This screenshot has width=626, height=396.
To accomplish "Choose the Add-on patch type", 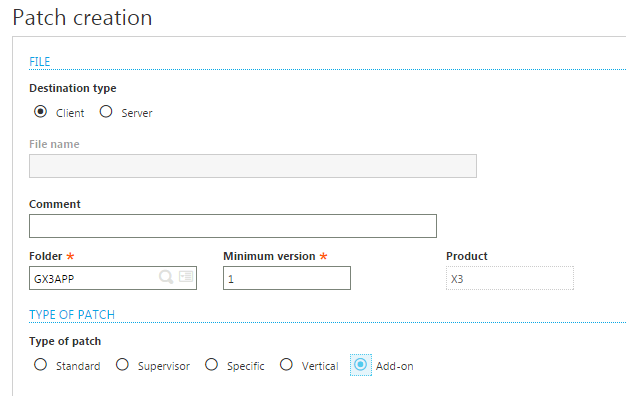I will point(361,365).
